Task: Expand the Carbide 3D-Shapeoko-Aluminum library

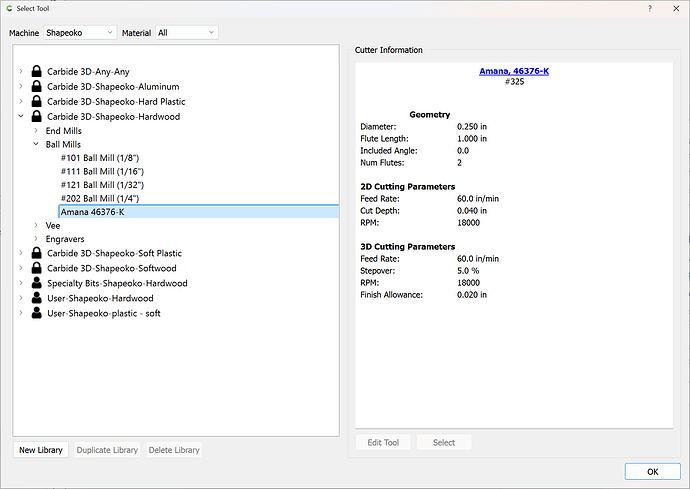Action: pyautogui.click(x=21, y=86)
